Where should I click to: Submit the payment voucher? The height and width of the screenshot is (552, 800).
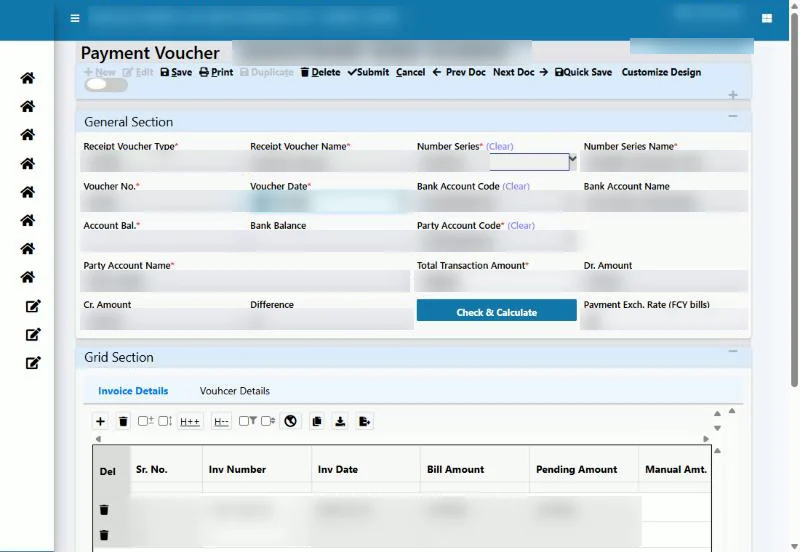(368, 72)
